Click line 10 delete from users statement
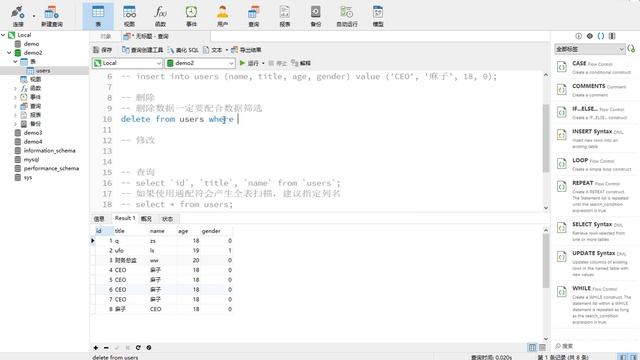The width and height of the screenshot is (640, 360). pyautogui.click(x=177, y=119)
